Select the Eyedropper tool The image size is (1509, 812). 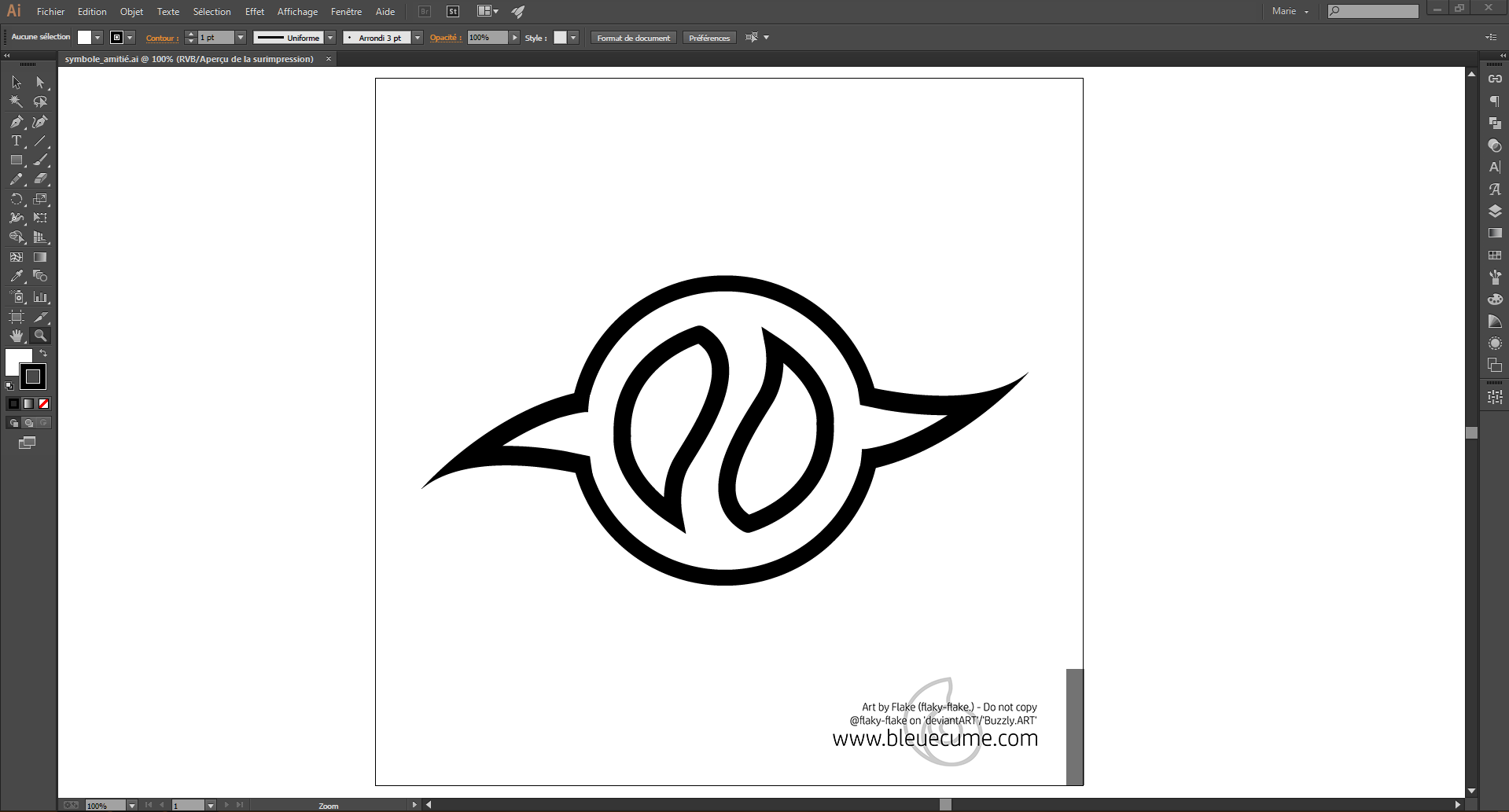pos(17,277)
